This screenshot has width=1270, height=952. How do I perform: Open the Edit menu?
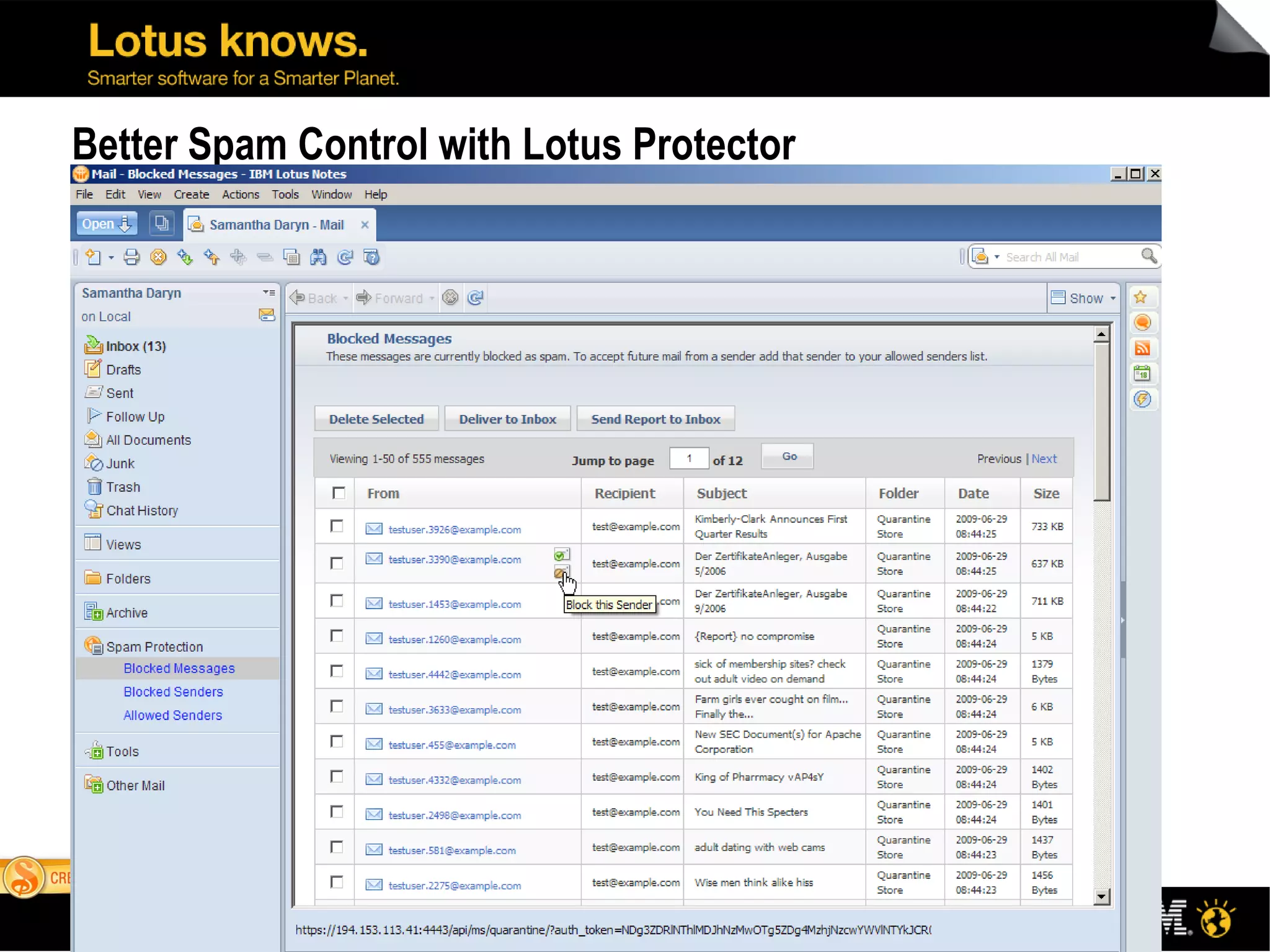(115, 194)
